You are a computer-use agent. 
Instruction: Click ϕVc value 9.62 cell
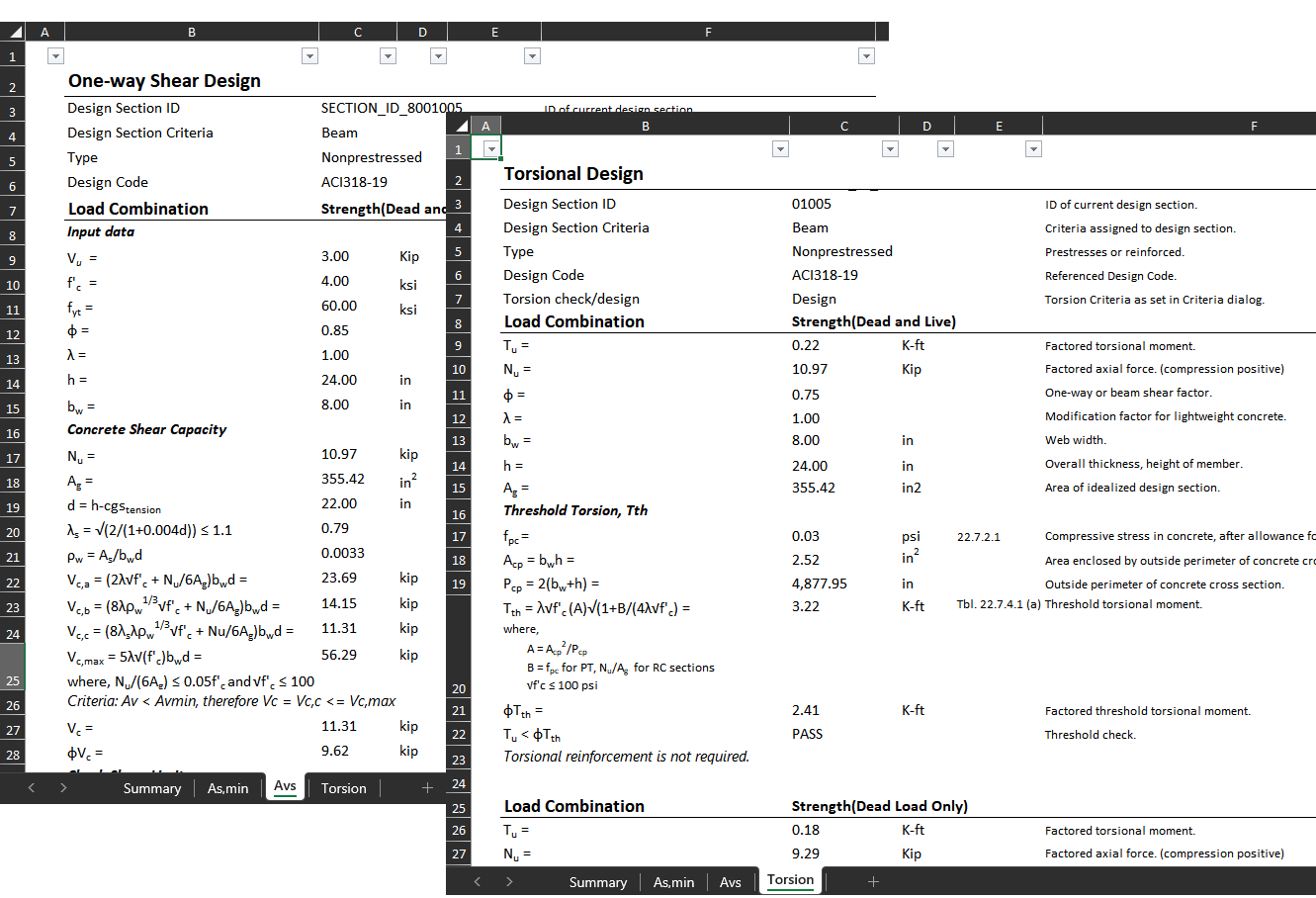[335, 751]
